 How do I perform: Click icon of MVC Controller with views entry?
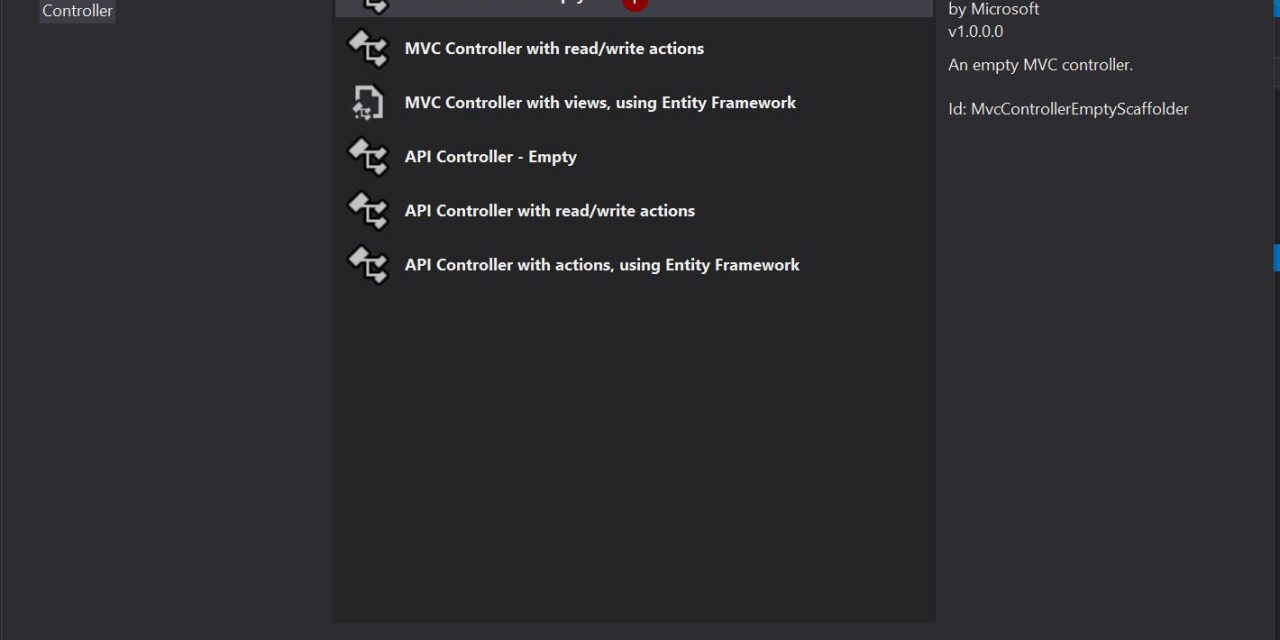367,102
